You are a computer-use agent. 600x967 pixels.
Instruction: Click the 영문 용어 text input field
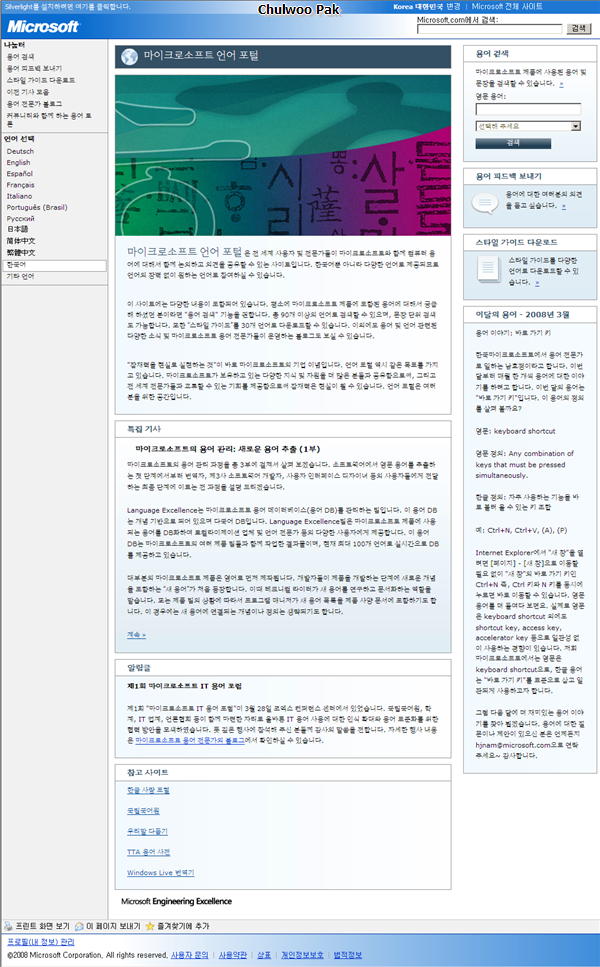(528, 109)
